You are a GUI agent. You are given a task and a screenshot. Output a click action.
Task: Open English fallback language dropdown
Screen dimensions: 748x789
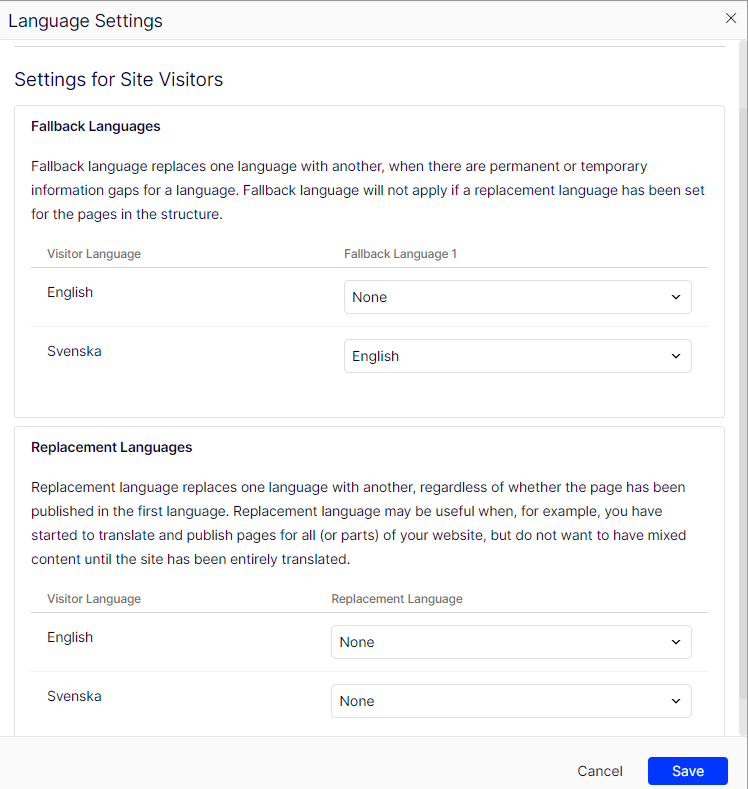[518, 297]
